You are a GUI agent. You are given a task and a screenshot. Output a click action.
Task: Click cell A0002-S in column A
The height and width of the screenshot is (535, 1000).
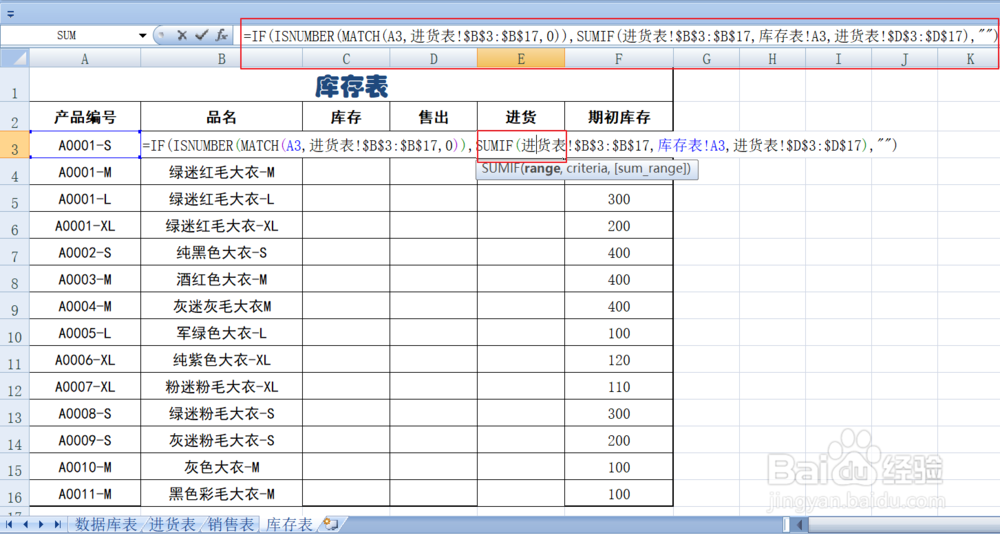tap(85, 253)
